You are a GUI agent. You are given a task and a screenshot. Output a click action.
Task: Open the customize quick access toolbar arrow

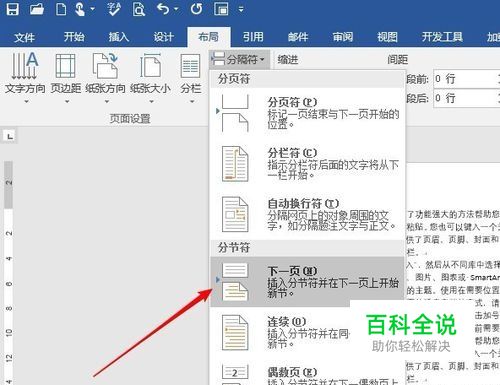pyautogui.click(x=241, y=9)
